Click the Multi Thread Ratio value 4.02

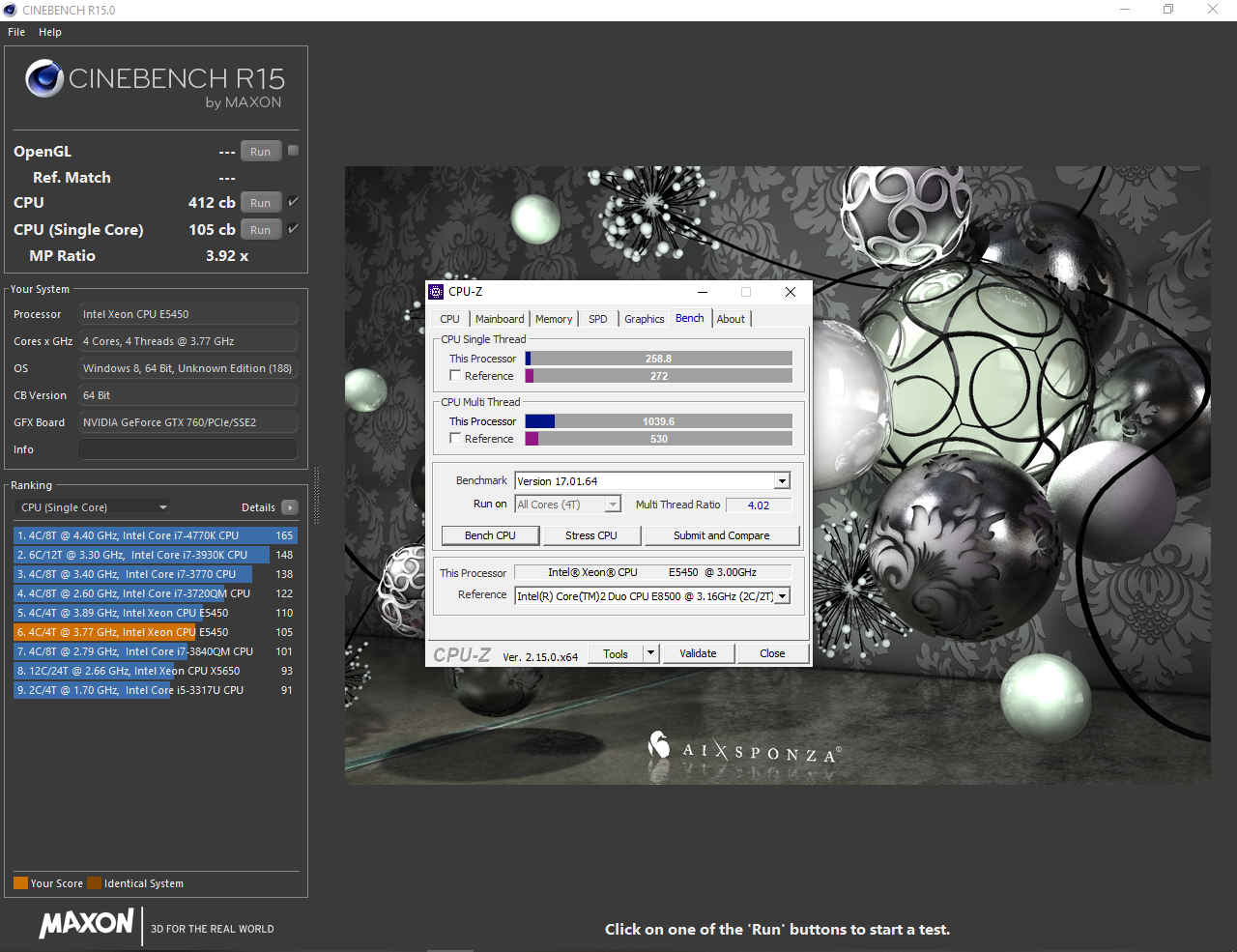(x=759, y=505)
